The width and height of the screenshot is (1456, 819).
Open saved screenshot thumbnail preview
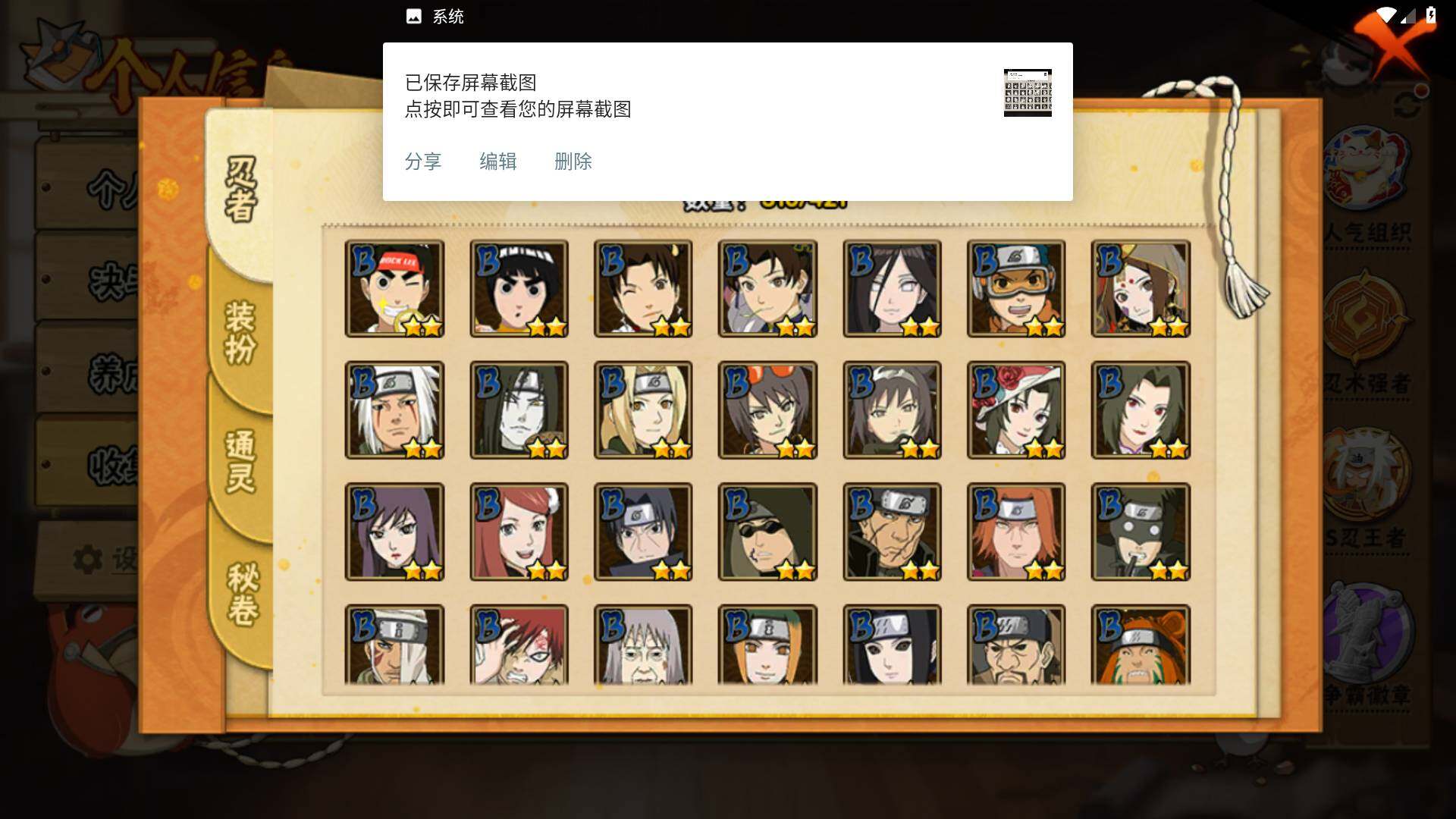coord(1028,93)
